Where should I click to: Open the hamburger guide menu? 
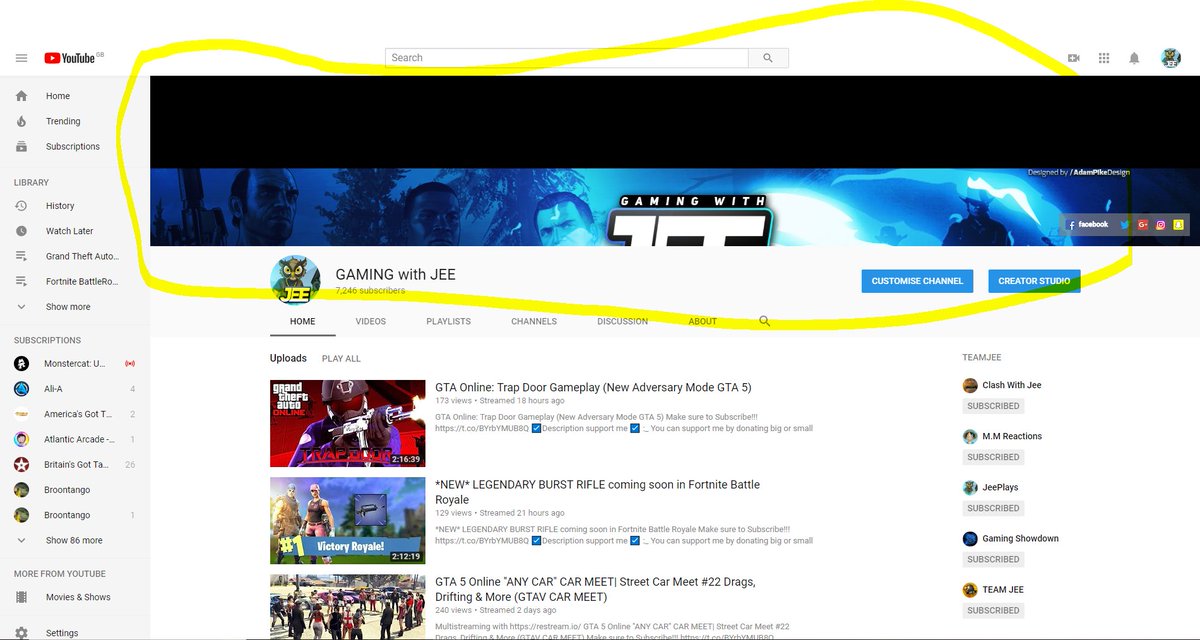(x=21, y=58)
